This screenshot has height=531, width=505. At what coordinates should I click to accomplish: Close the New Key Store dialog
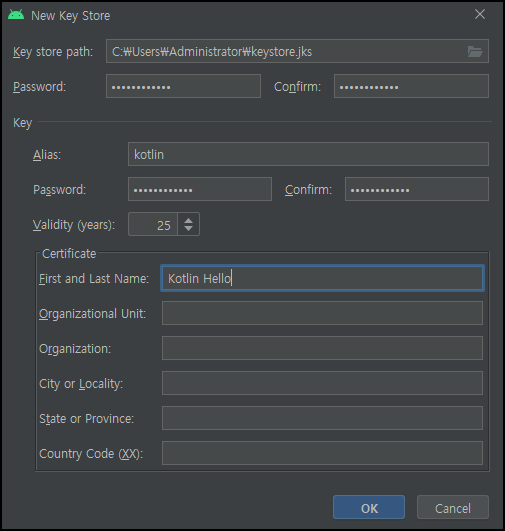pyautogui.click(x=480, y=14)
